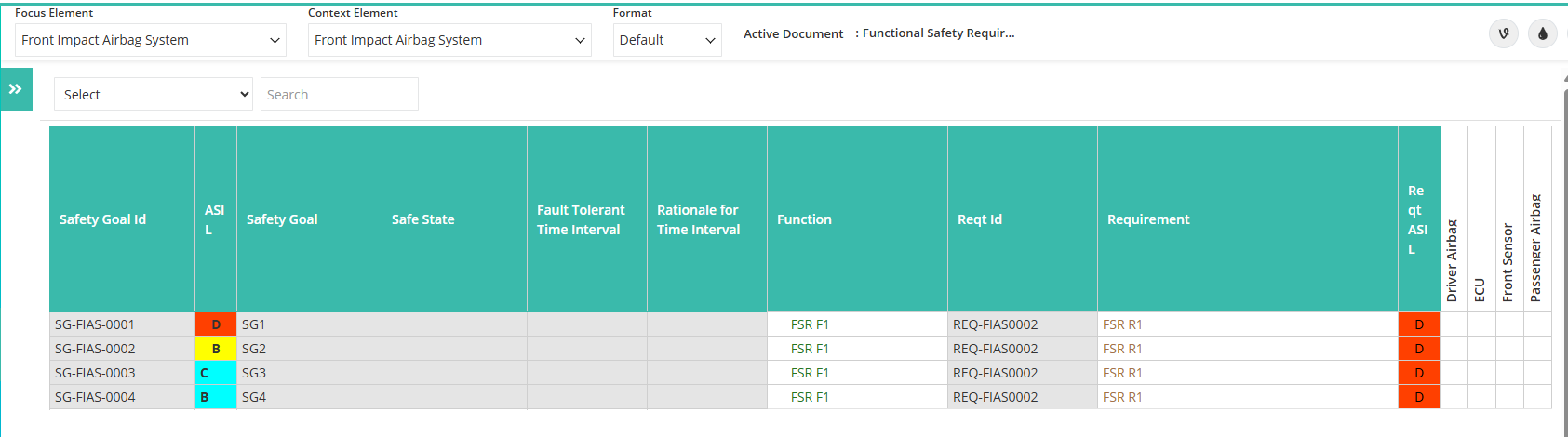Click the Reqt ASIL column header
1568x437 pixels.
pos(1419,219)
